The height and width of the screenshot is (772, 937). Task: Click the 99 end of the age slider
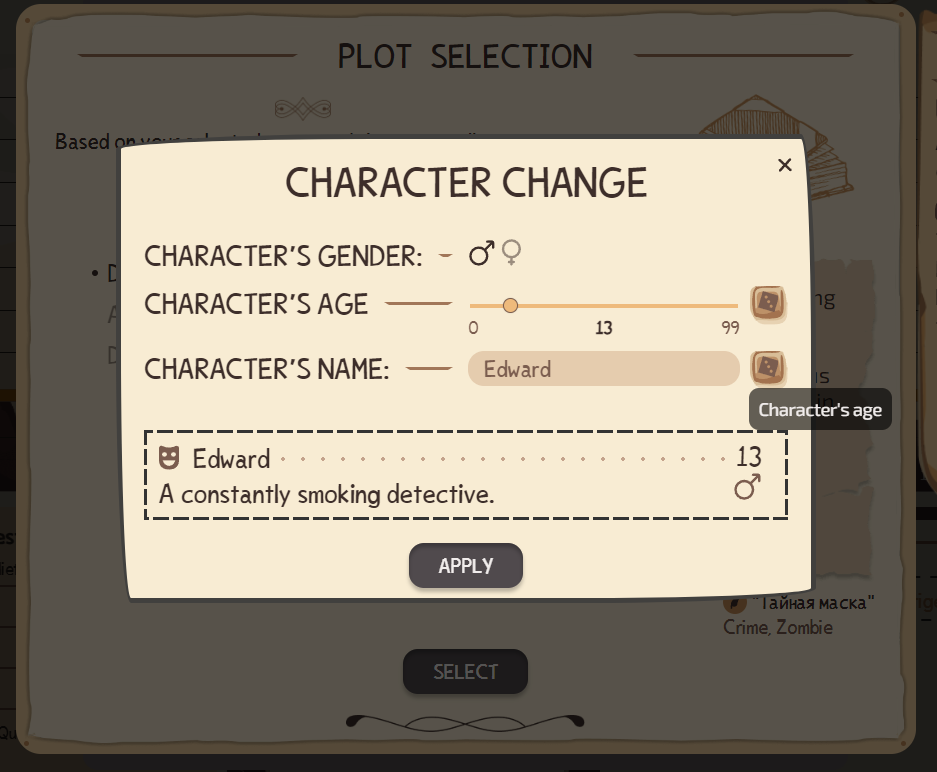point(730,327)
